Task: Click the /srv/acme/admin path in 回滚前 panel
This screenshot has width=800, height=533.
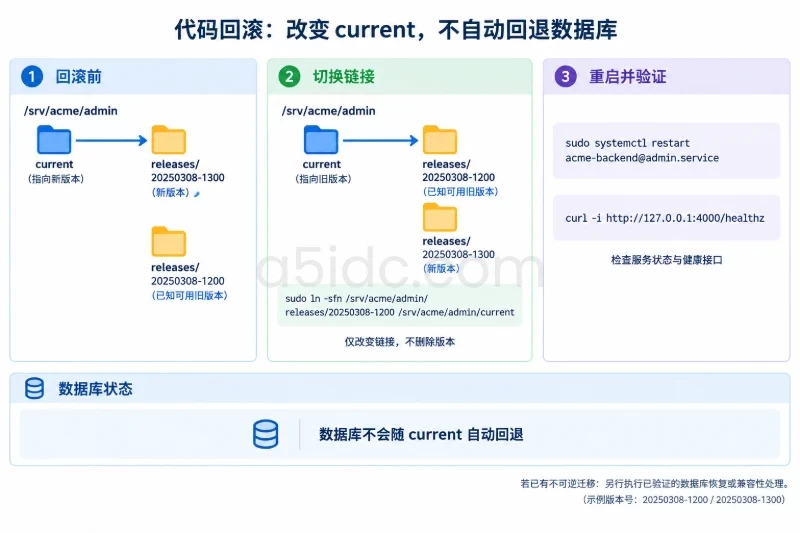Action: (x=70, y=111)
